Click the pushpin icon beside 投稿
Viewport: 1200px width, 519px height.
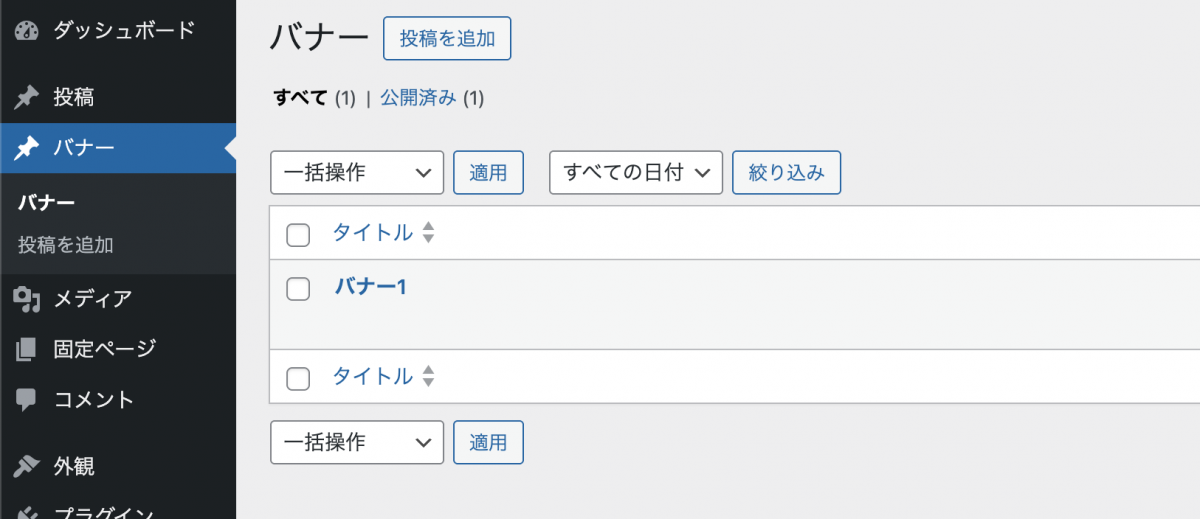(27, 97)
